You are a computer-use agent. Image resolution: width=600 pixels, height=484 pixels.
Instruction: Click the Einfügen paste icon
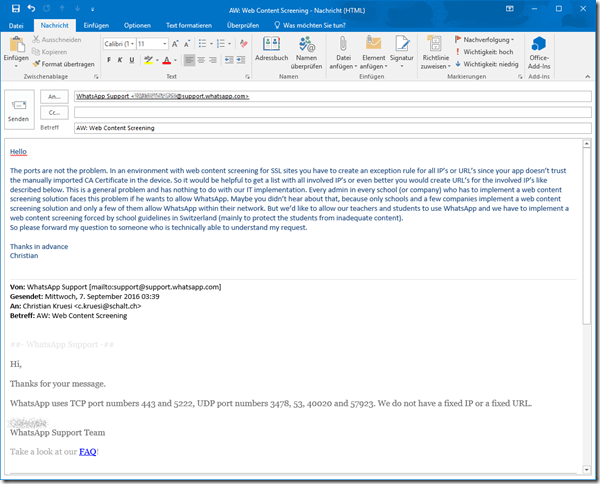(x=16, y=48)
